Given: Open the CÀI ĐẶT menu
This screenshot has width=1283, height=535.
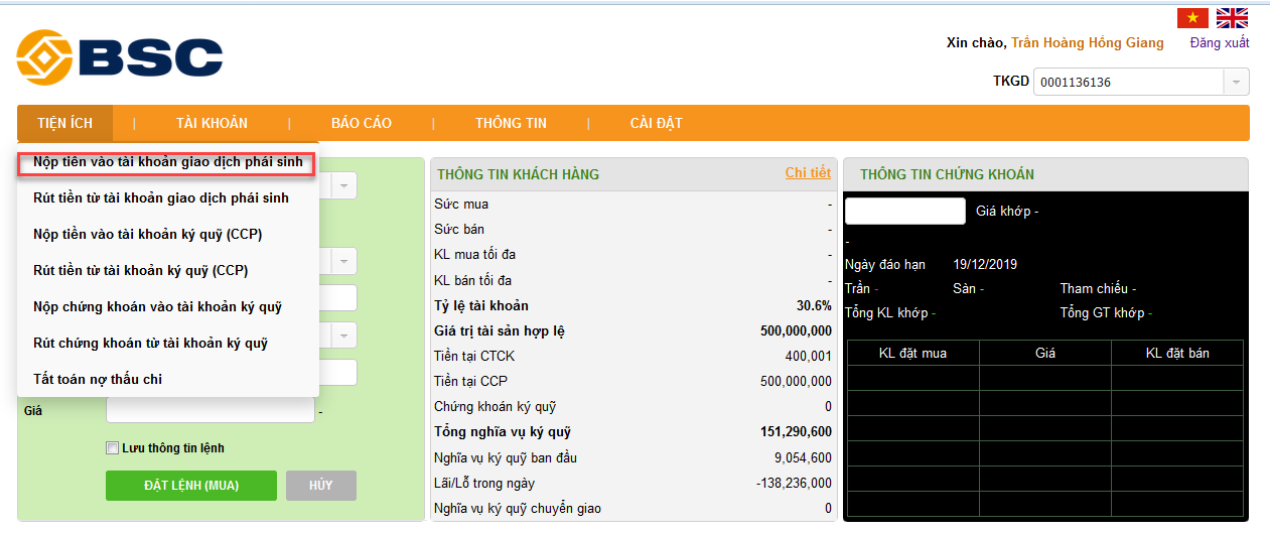Looking at the screenshot, I should [x=656, y=123].
